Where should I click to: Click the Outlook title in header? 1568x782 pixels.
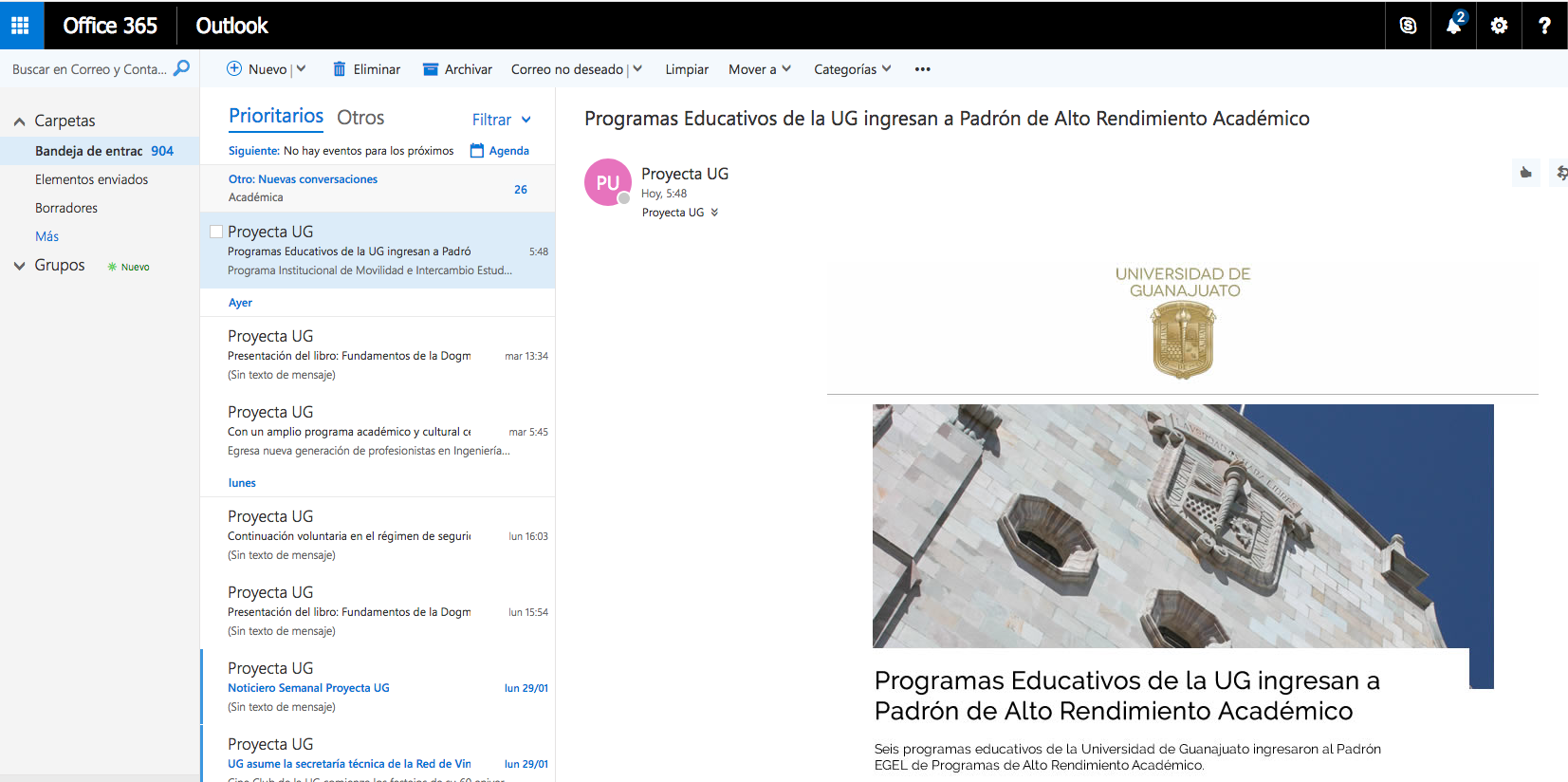pos(231,26)
